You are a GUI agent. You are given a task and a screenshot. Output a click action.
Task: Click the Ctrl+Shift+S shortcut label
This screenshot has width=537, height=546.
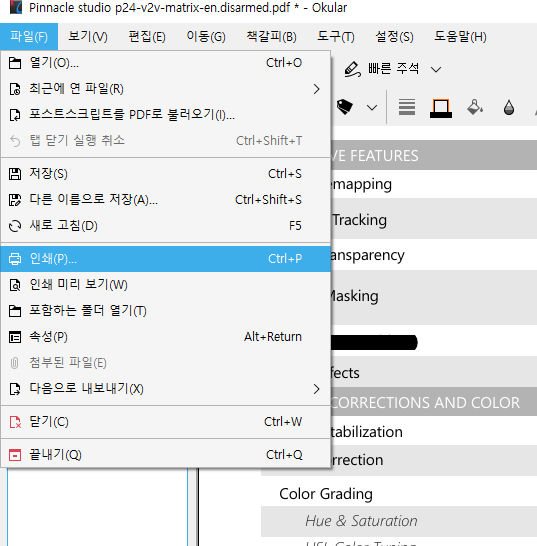pyautogui.click(x=268, y=200)
